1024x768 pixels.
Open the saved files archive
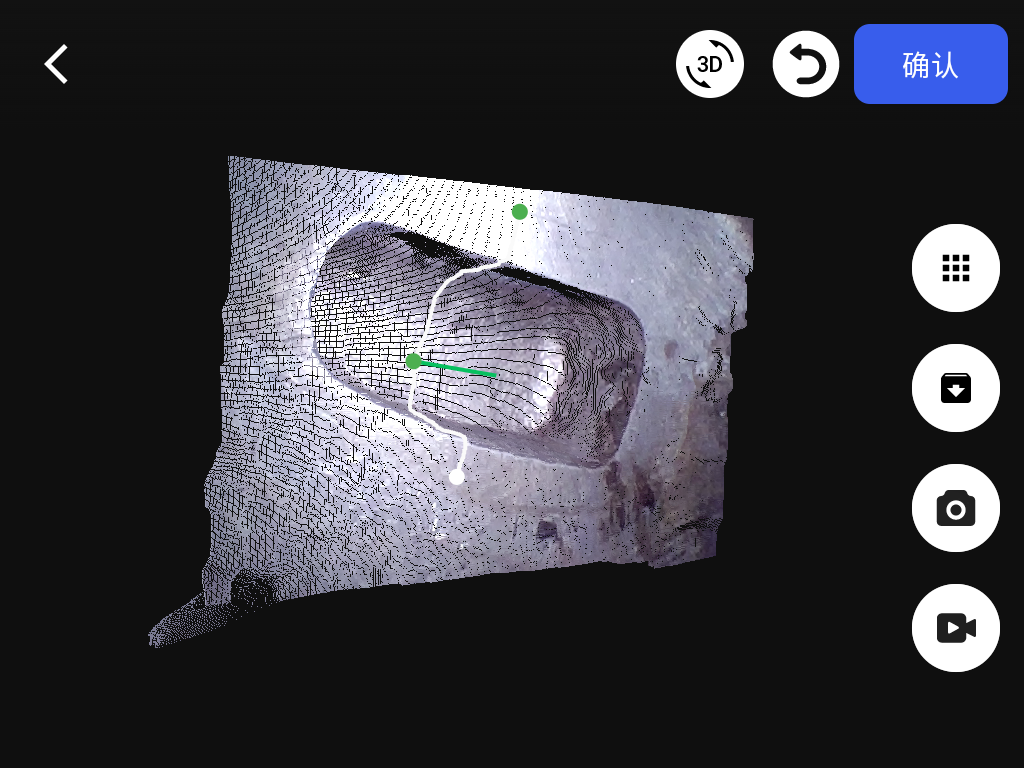955,388
